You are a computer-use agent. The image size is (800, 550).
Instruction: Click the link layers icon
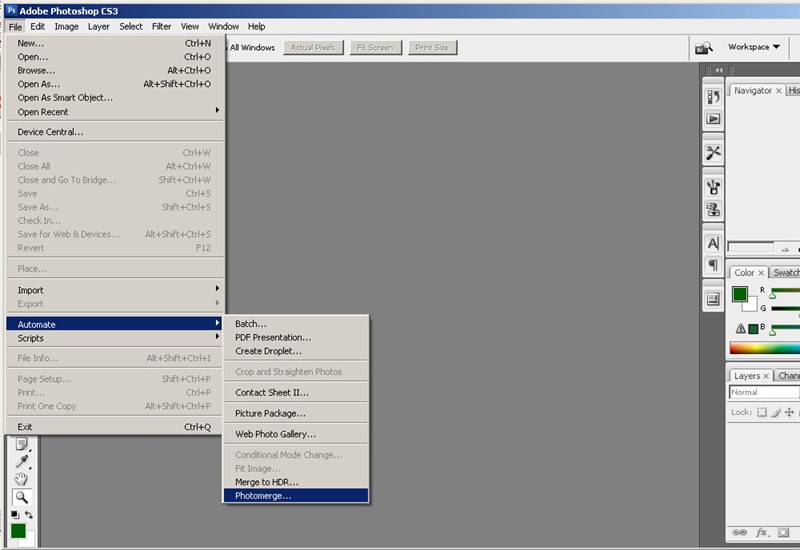tap(739, 532)
